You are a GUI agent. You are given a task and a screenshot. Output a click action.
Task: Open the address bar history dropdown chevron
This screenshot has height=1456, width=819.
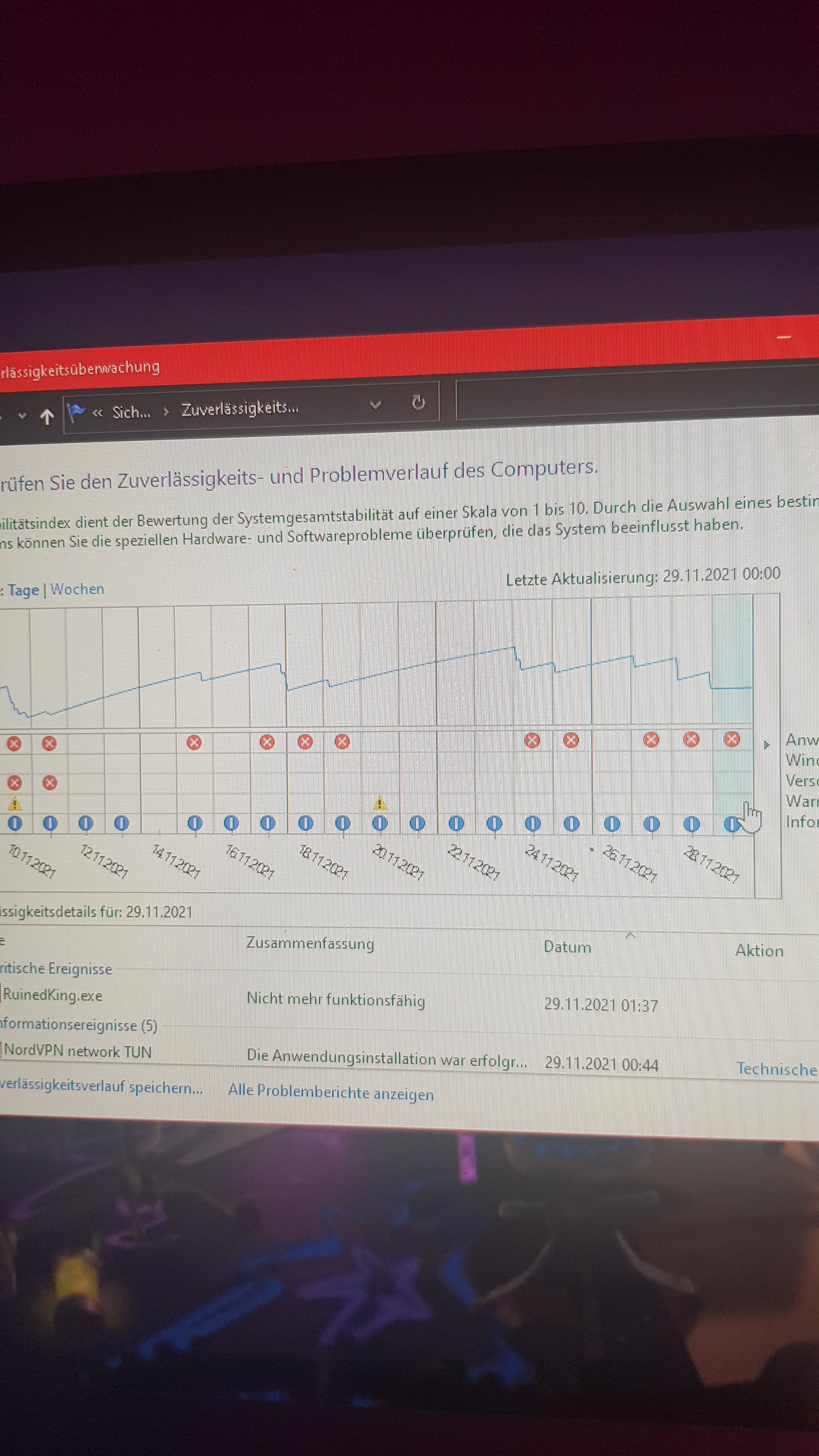pyautogui.click(x=375, y=405)
